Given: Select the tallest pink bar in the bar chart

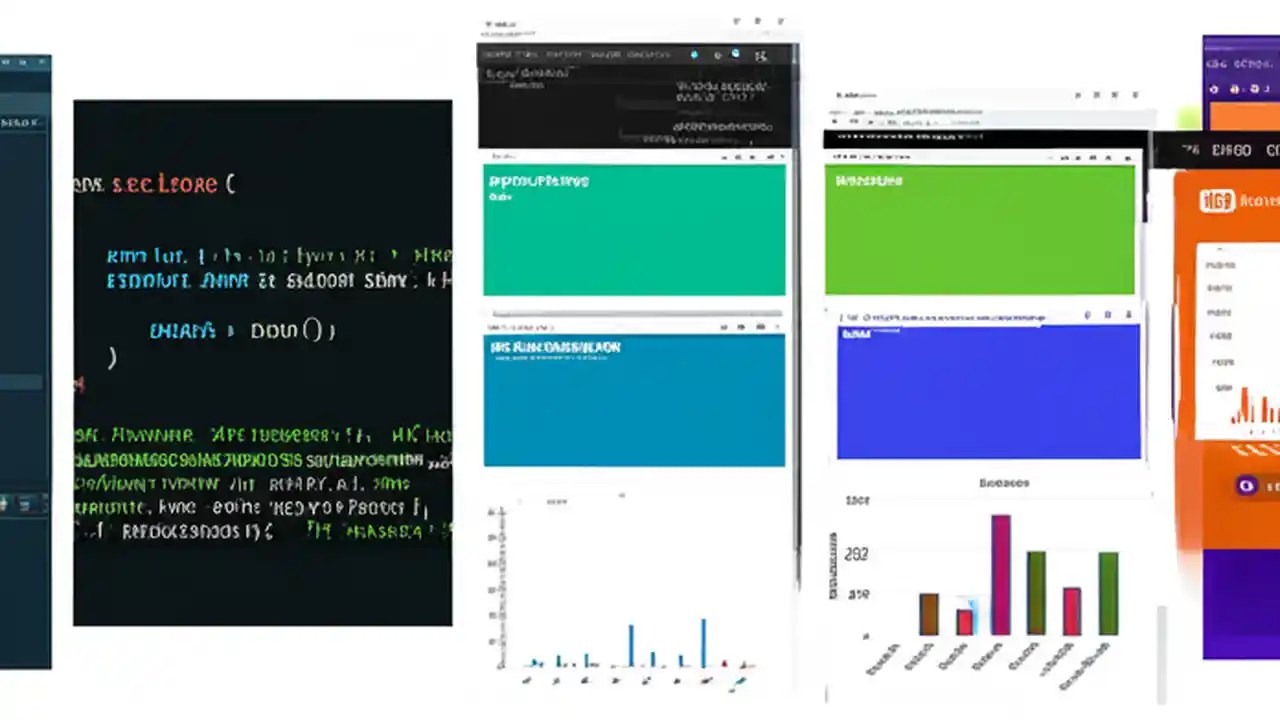Looking at the screenshot, I should [1000, 575].
